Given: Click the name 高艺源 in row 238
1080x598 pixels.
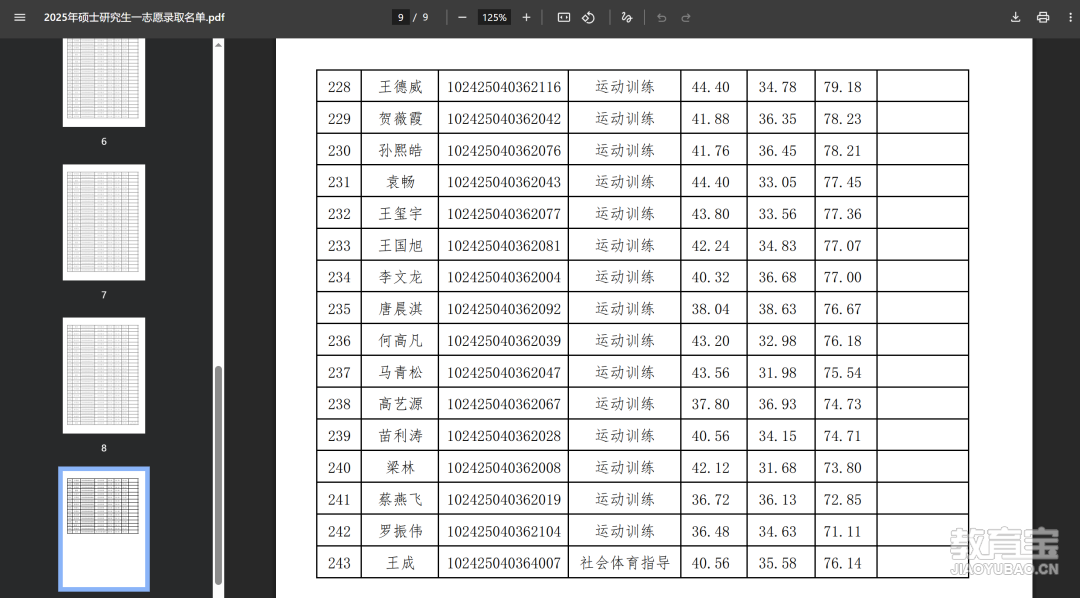Looking at the screenshot, I should [x=400, y=404].
